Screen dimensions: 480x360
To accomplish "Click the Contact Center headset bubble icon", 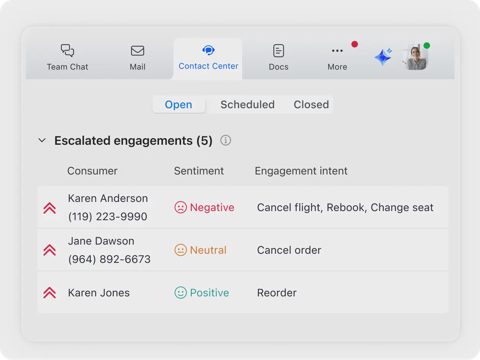I will click(208, 50).
